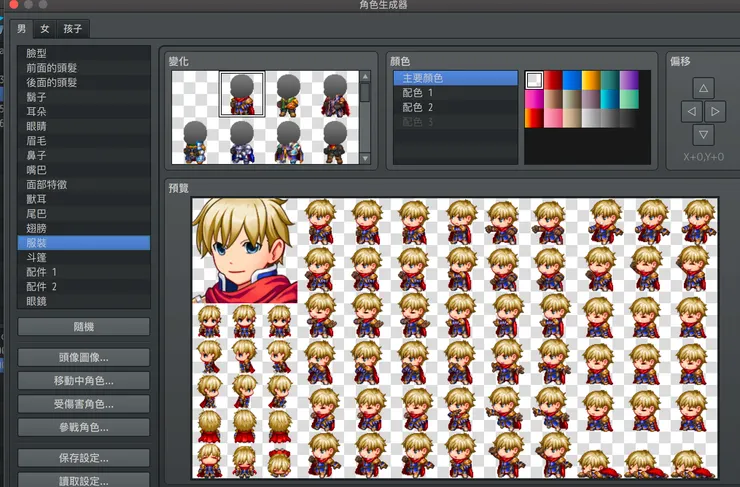Select 翅膀 in the parts list

coord(84,228)
